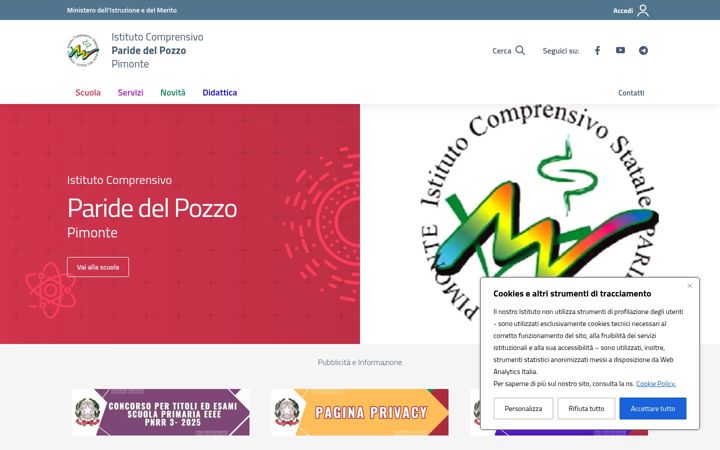Click the Accedi login link
720x450 pixels.
(623, 11)
